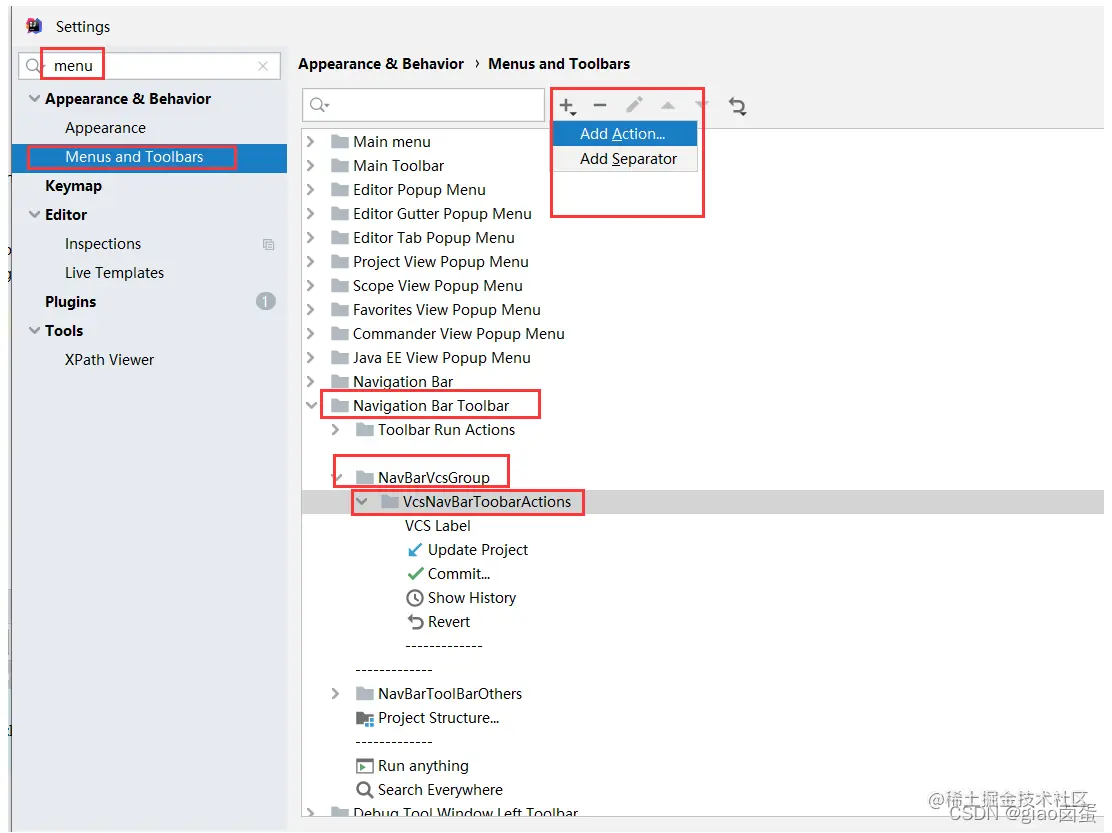Select Favorites View Popup Menu row
The image size is (1112, 833).
[x=447, y=310]
